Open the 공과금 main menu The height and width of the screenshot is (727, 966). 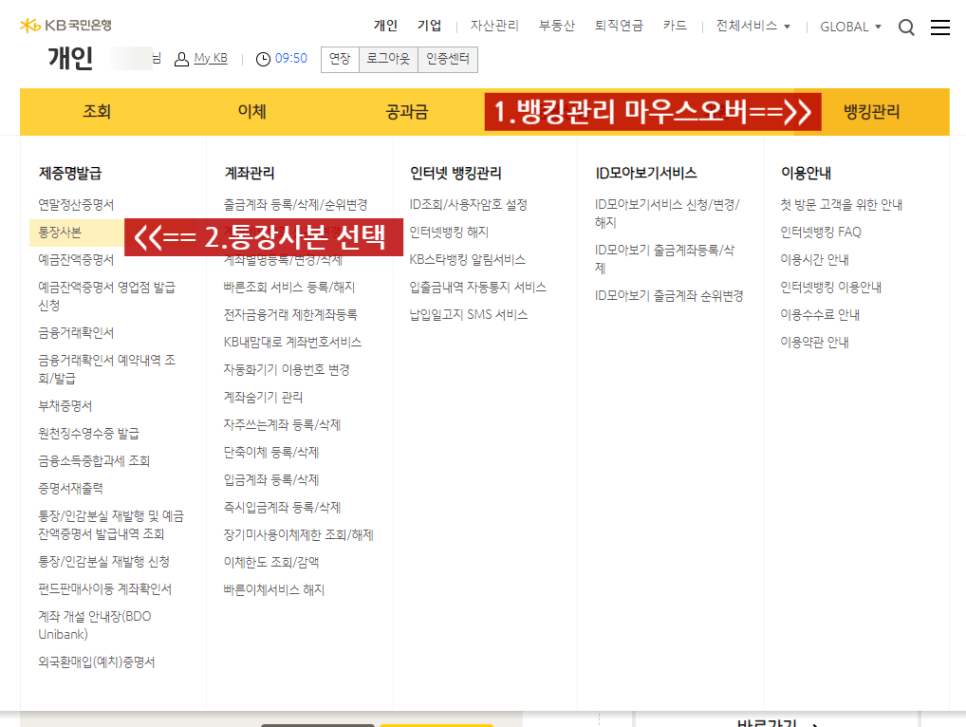407,112
